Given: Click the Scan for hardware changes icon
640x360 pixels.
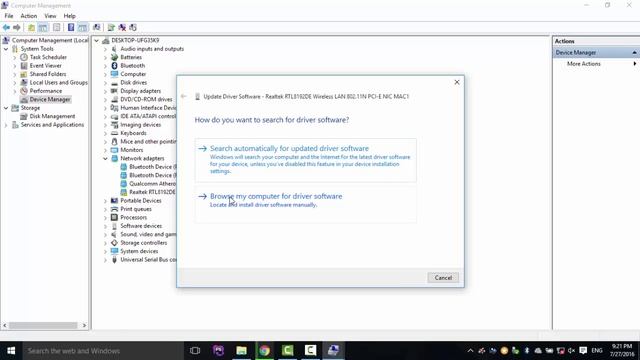Looking at the screenshot, I should [97, 27].
